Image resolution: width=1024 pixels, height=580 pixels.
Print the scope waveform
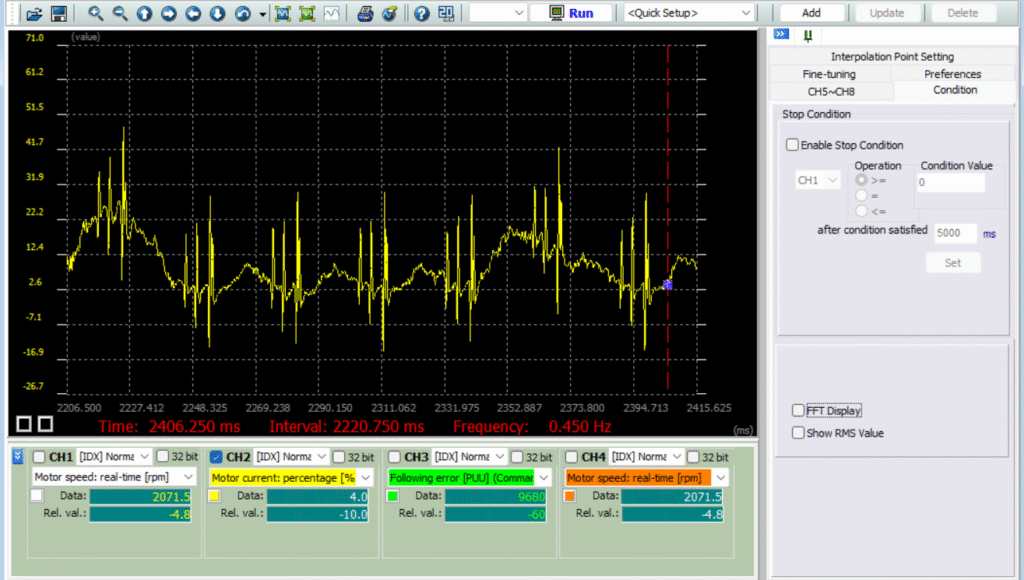coord(363,13)
